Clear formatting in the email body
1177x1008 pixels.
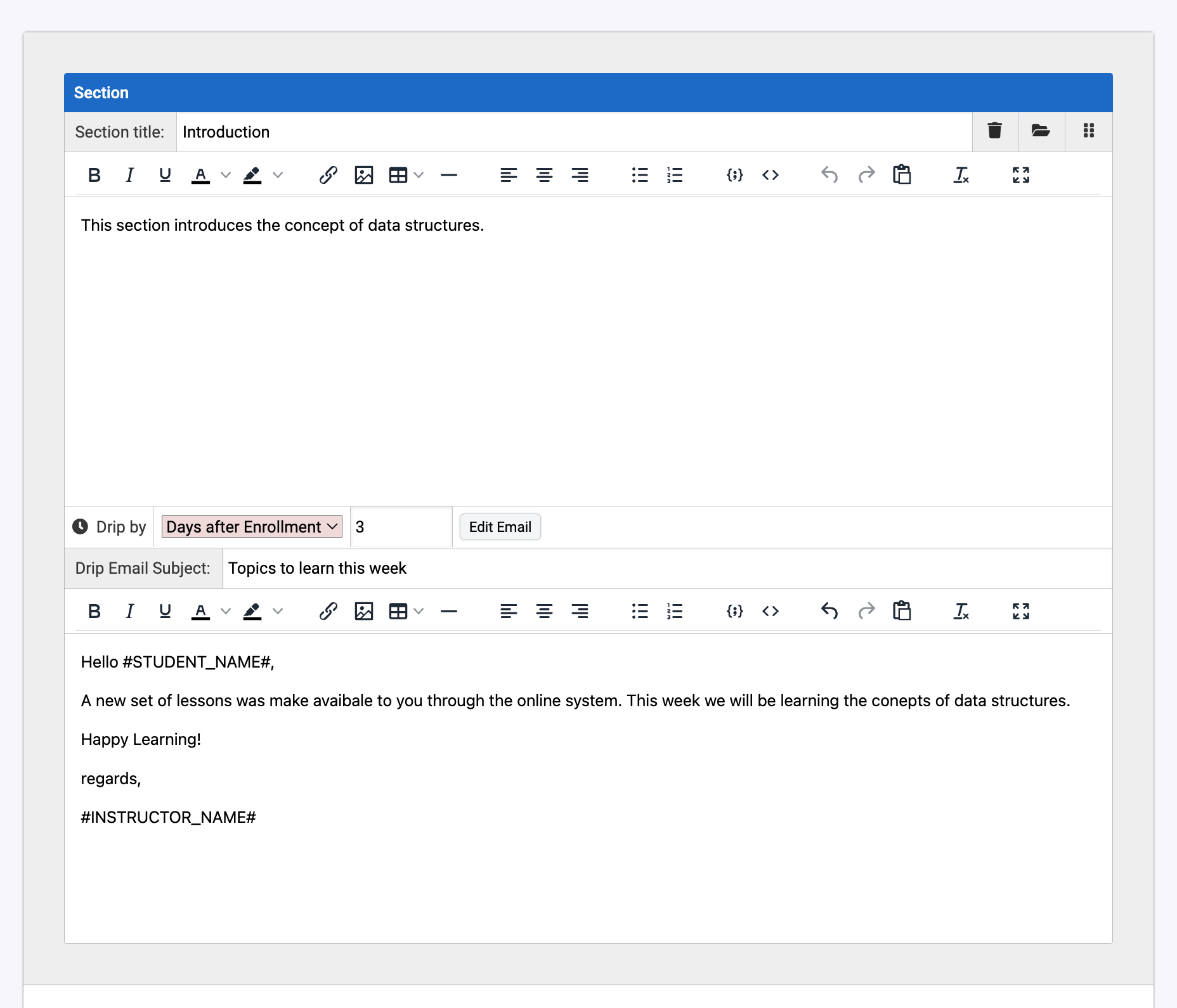961,611
